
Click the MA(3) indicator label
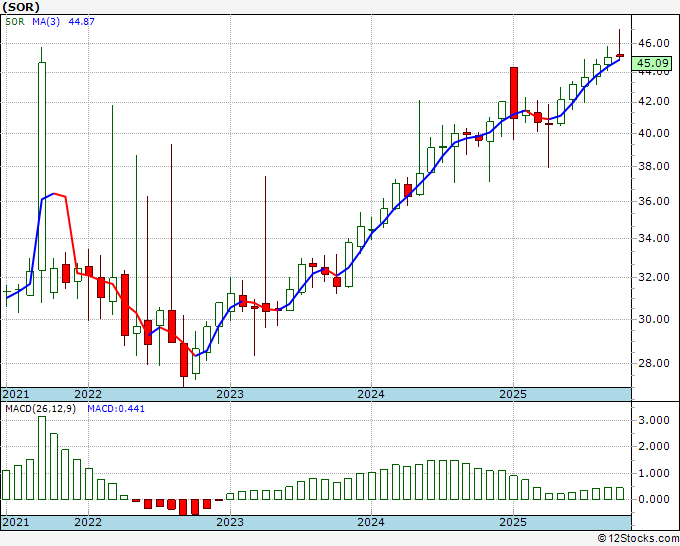pyautogui.click(x=46, y=22)
